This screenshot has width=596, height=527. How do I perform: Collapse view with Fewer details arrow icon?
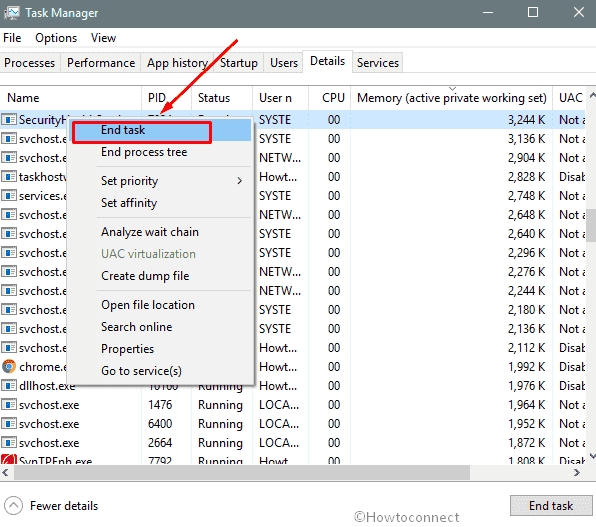pos(13,506)
